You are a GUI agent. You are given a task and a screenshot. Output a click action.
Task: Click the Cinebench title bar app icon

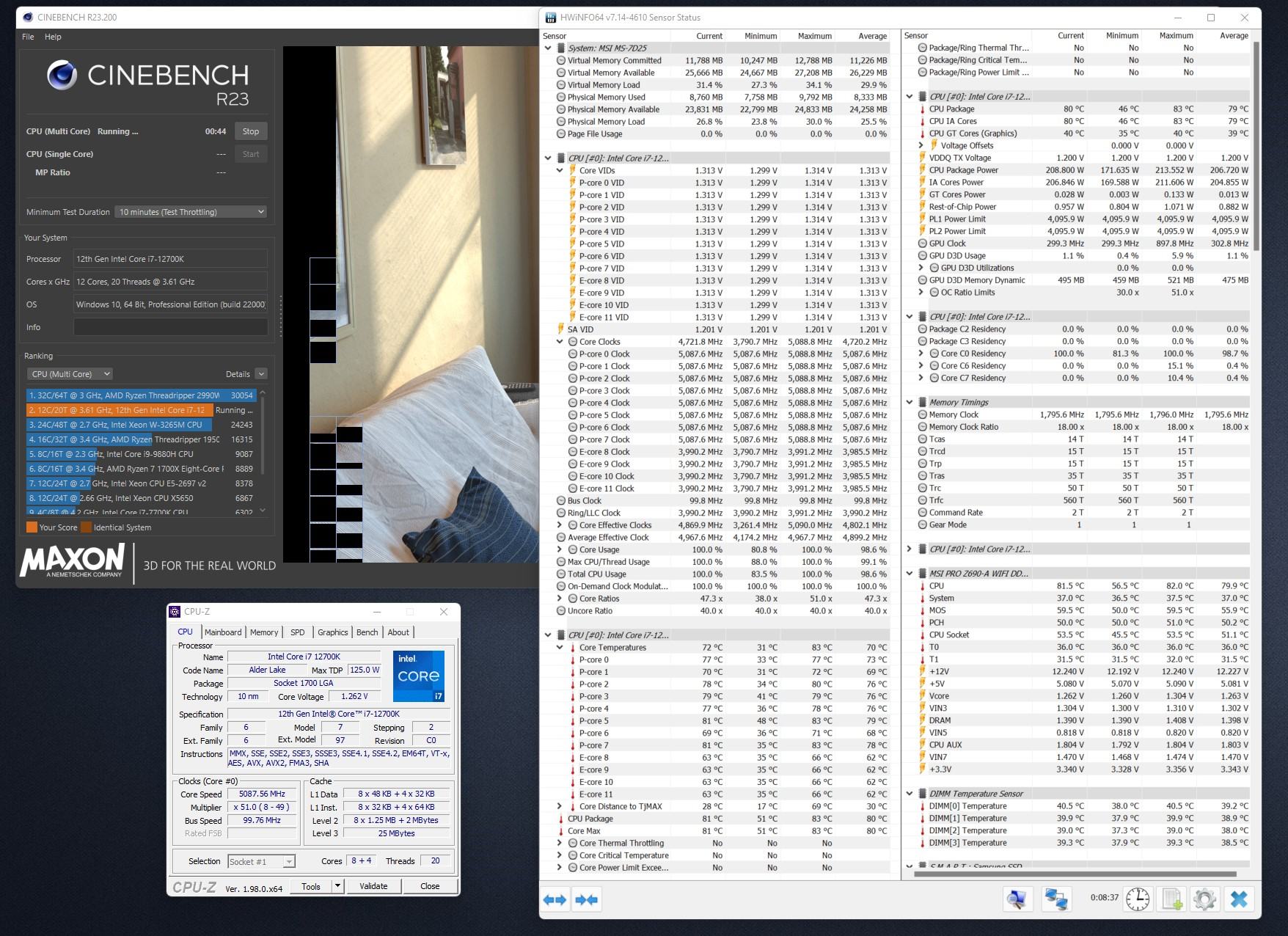pyautogui.click(x=26, y=17)
